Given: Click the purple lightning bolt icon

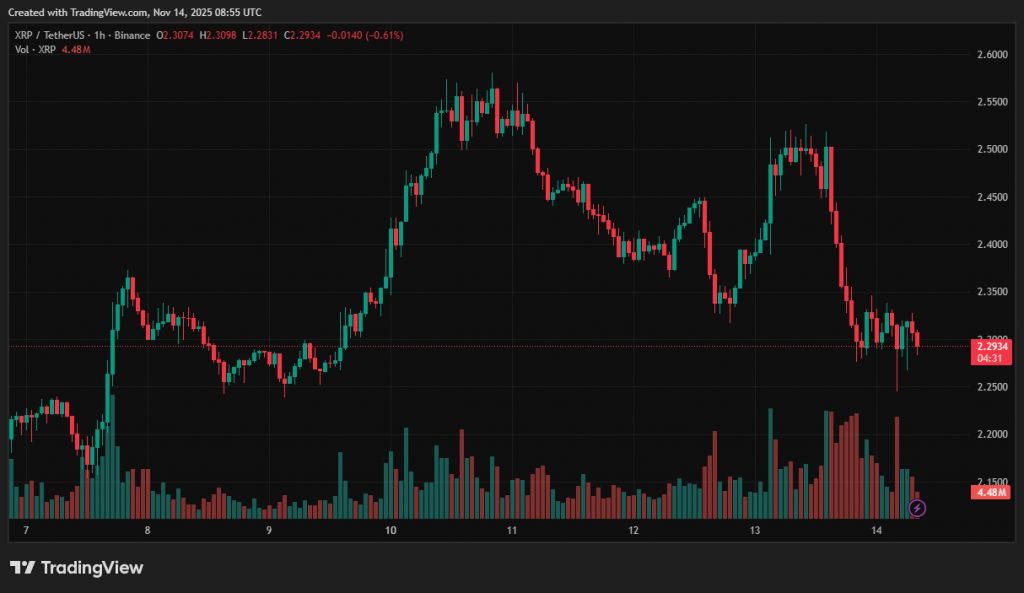Looking at the screenshot, I should [x=917, y=508].
